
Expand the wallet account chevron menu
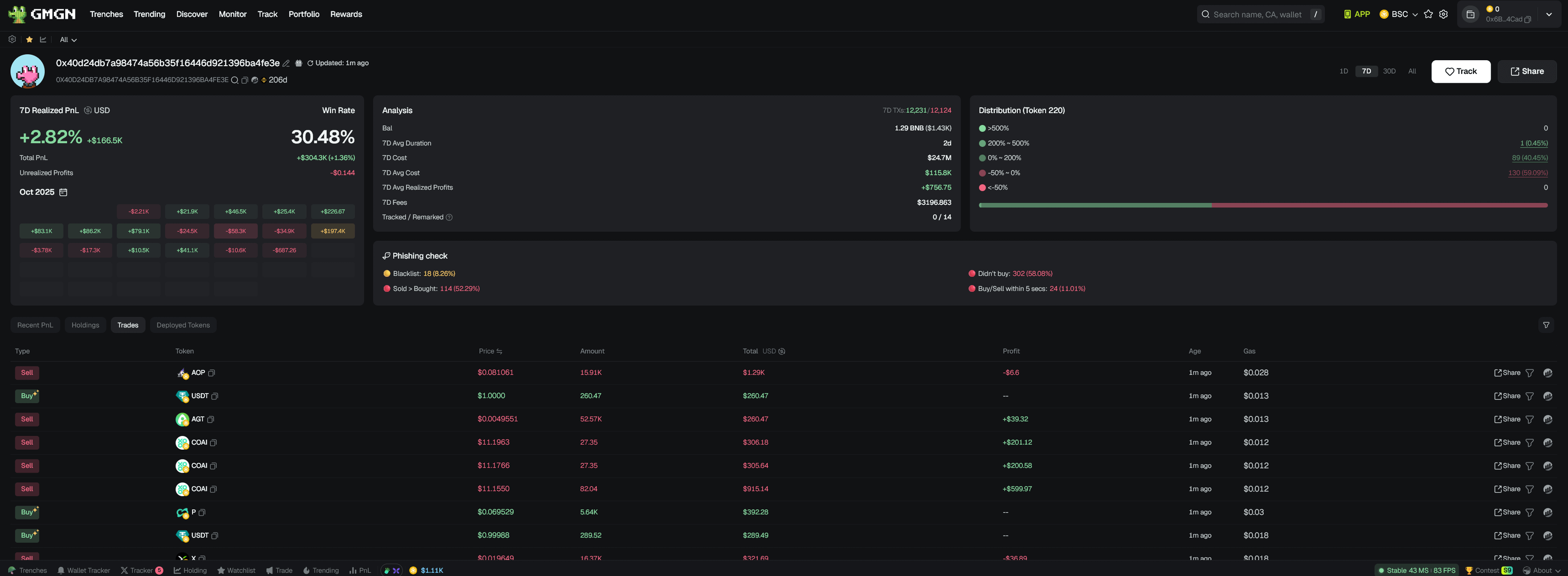point(1548,14)
